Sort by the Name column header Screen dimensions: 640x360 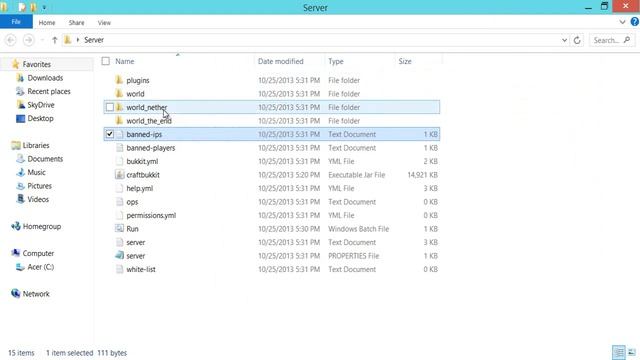tap(124, 61)
